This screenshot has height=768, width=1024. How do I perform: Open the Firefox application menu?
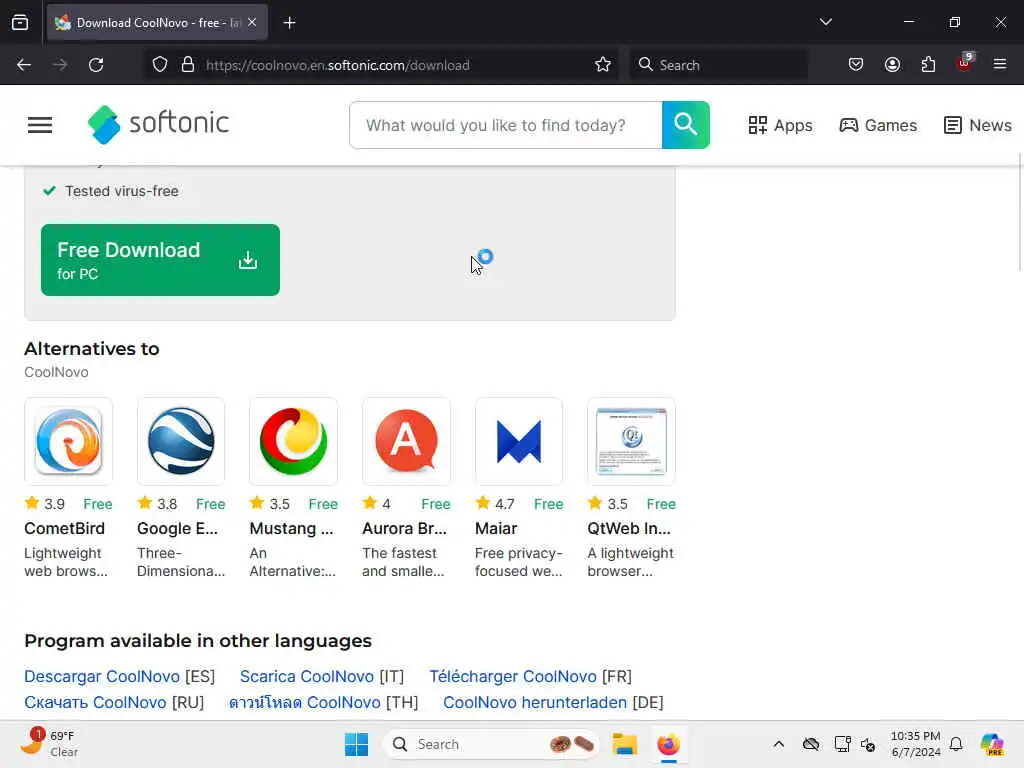(x=1000, y=64)
